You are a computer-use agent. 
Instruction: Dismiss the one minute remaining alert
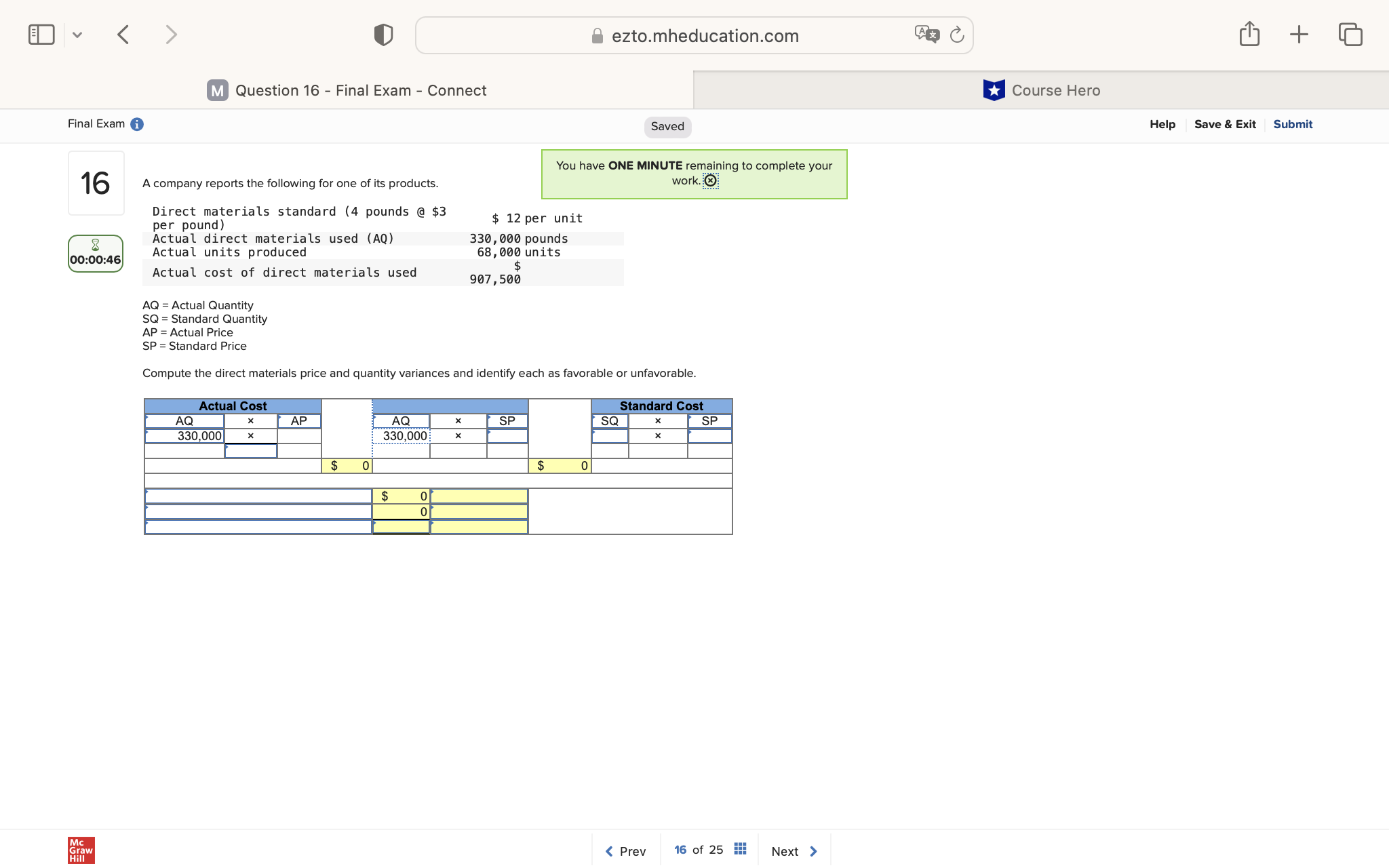click(710, 181)
